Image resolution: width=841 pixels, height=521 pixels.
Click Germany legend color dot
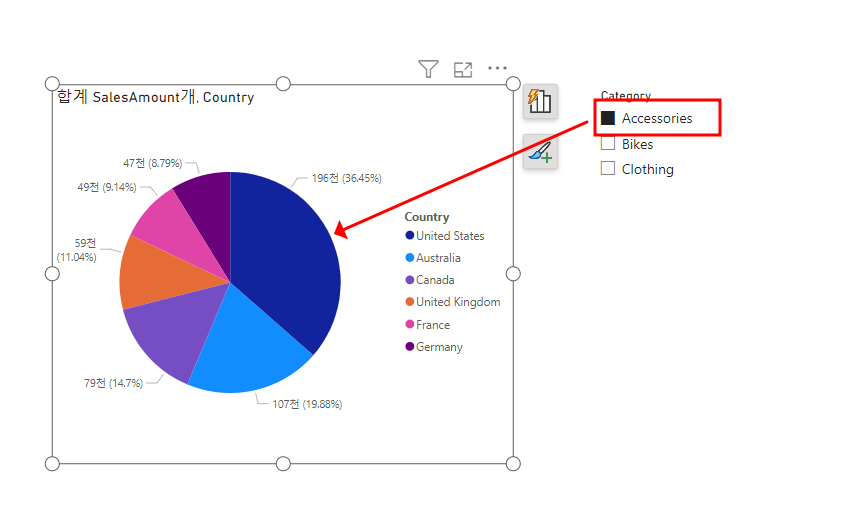[410, 347]
